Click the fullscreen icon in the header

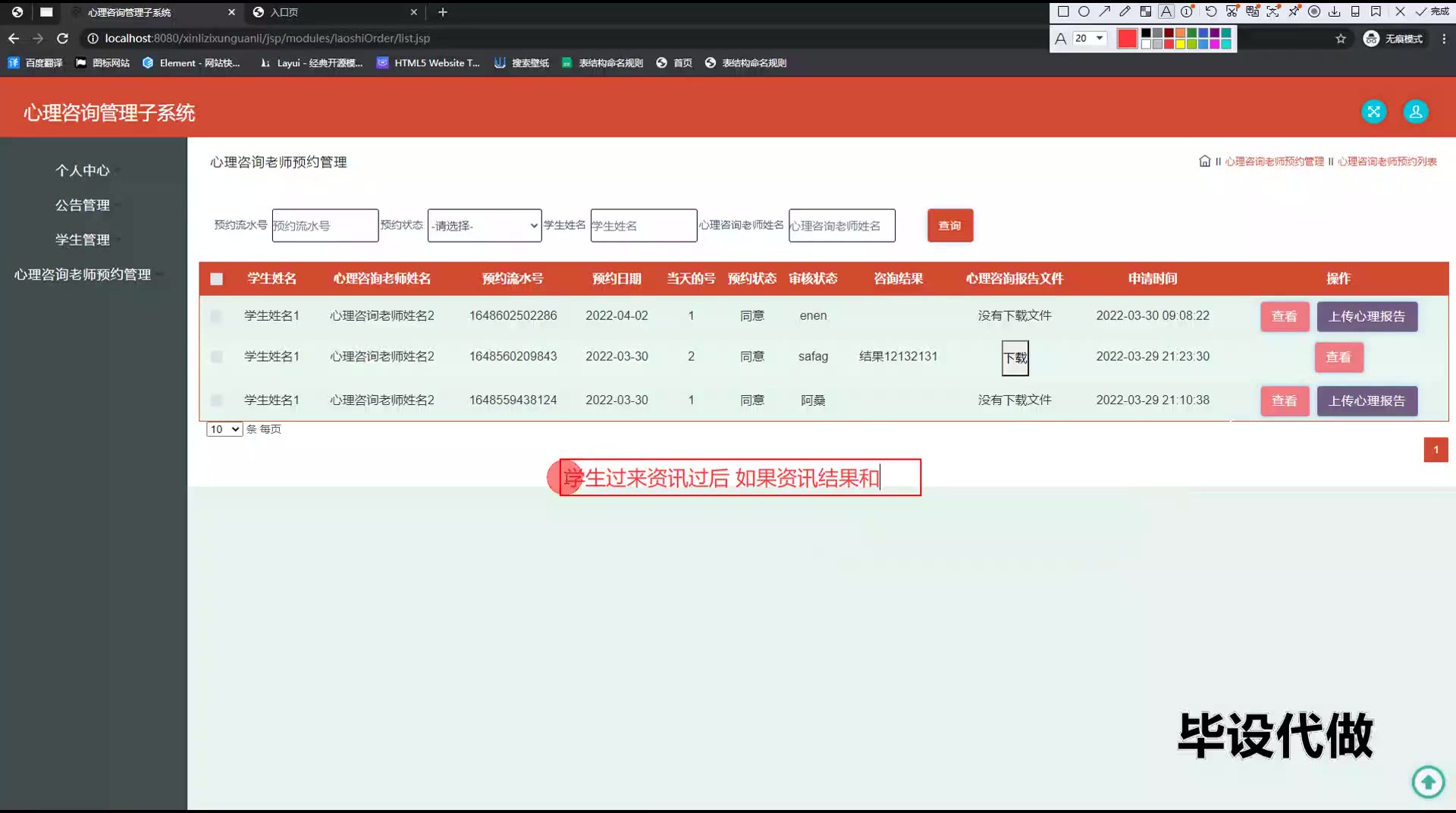pyautogui.click(x=1373, y=111)
